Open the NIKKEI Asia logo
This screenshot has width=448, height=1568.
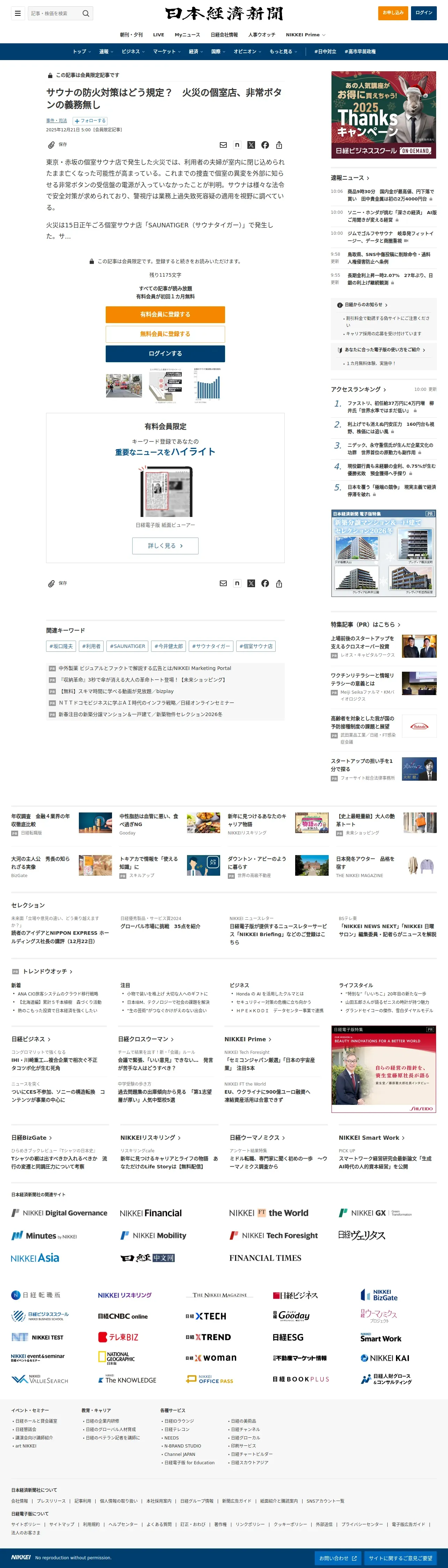(x=35, y=1257)
